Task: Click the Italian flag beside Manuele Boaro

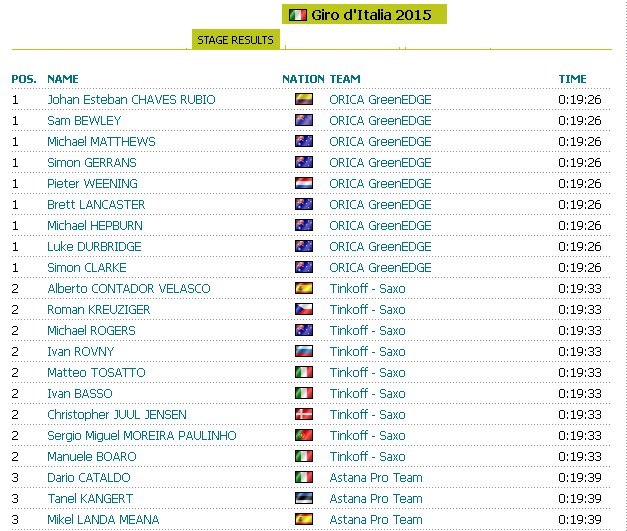Action: click(304, 456)
